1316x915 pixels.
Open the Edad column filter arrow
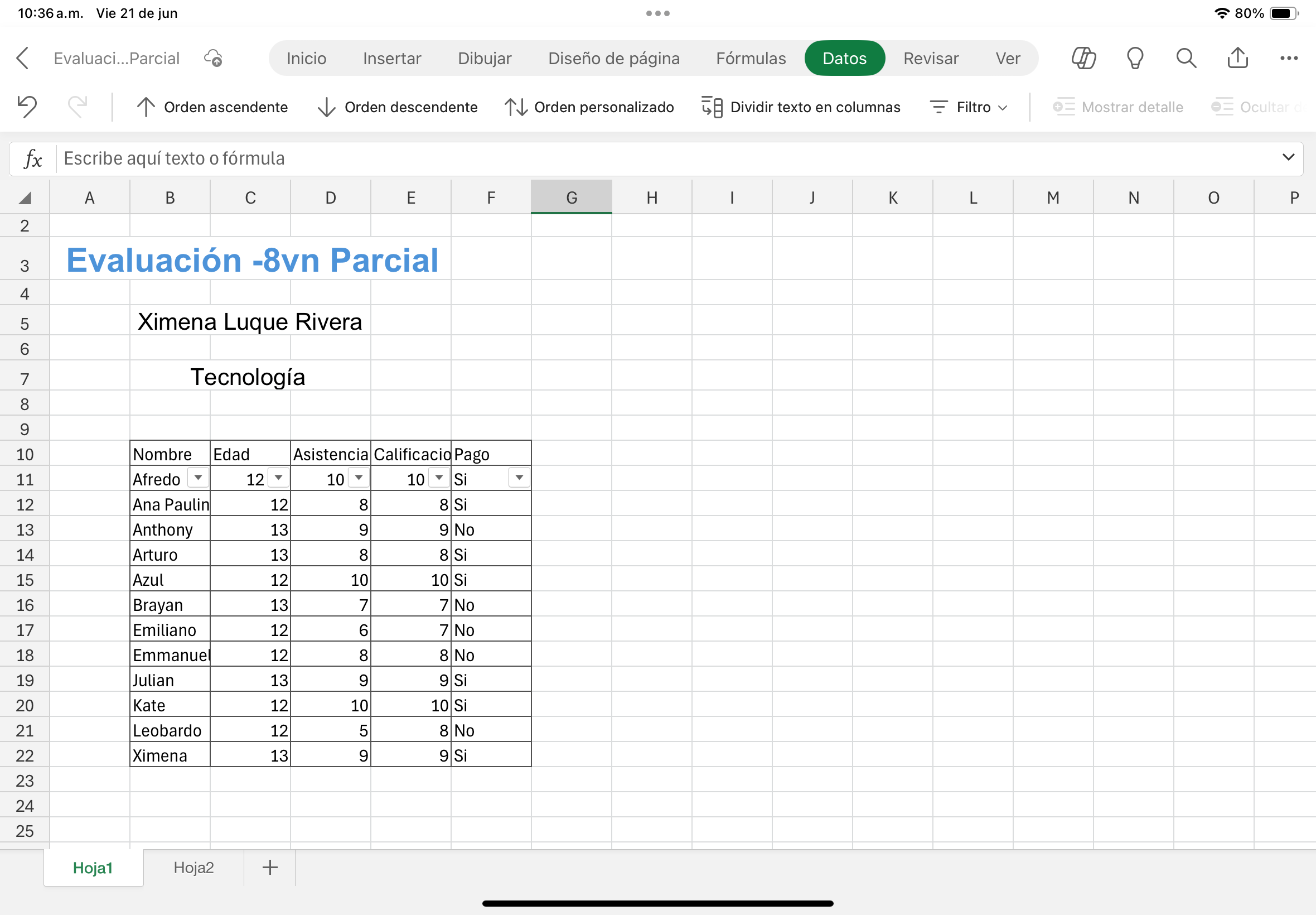pyautogui.click(x=278, y=478)
